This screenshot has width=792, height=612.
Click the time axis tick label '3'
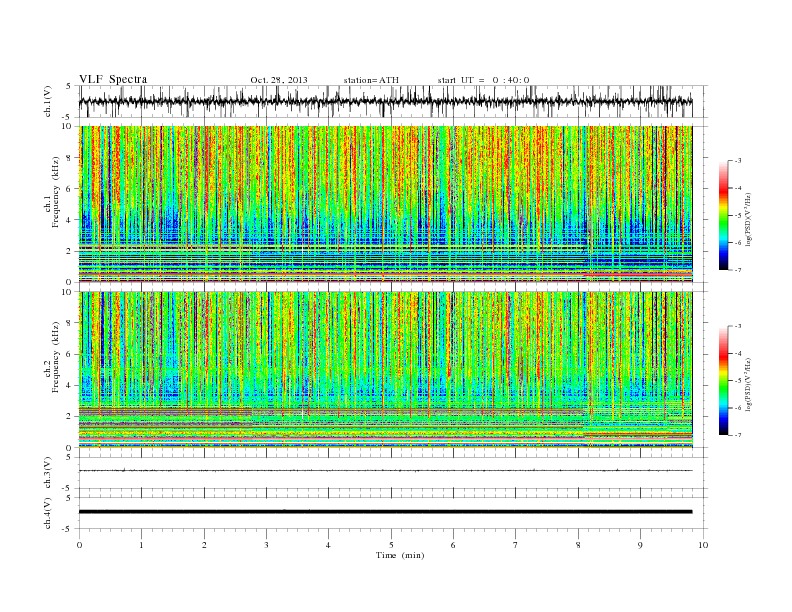click(x=266, y=545)
